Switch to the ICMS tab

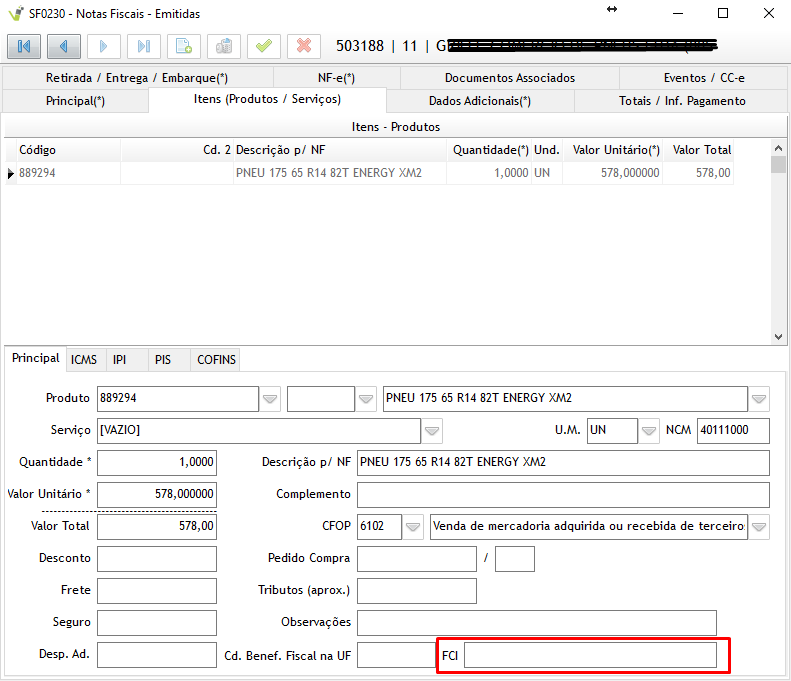84,359
